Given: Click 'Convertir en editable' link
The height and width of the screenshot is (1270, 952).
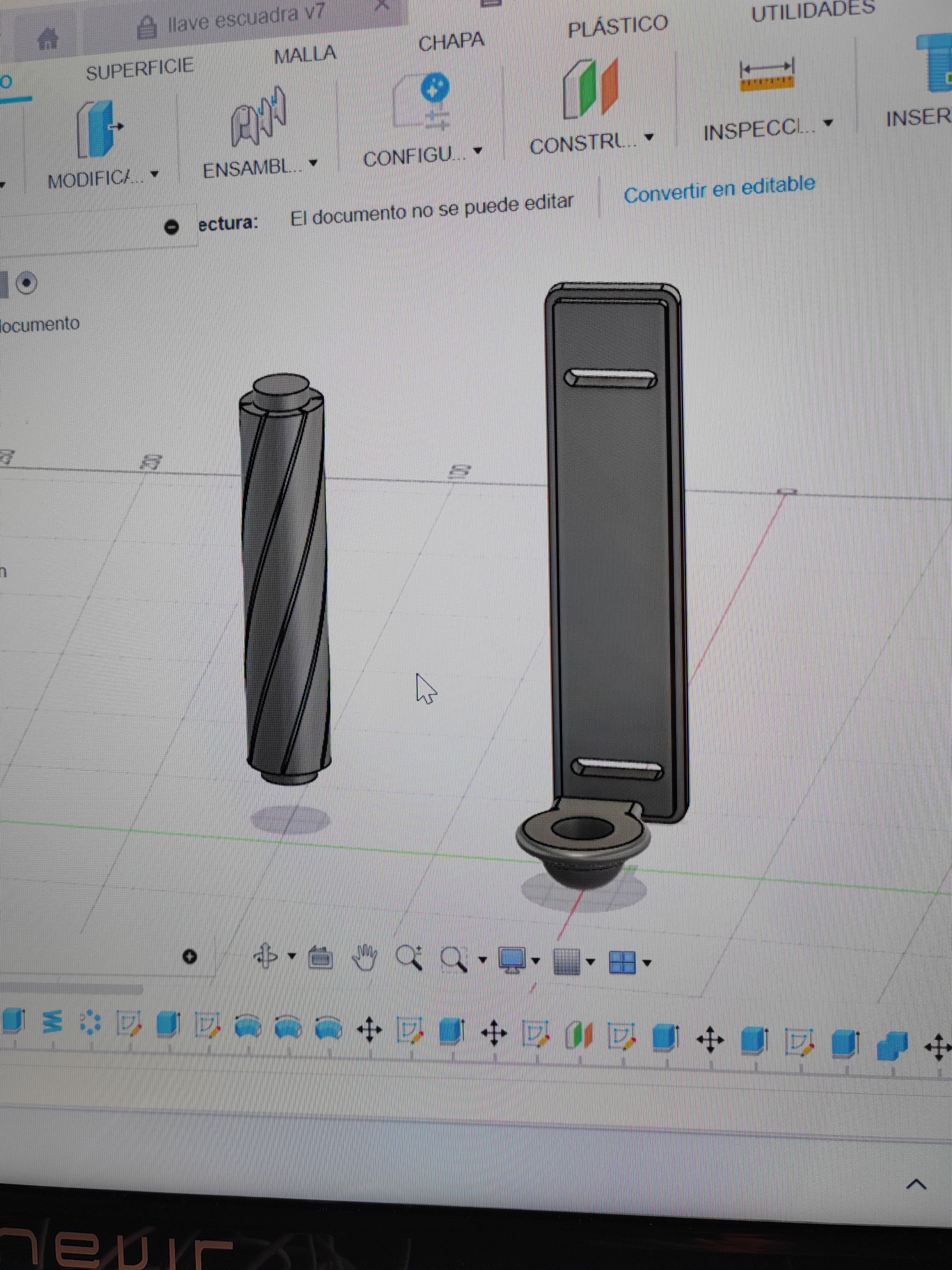Looking at the screenshot, I should tap(720, 189).
